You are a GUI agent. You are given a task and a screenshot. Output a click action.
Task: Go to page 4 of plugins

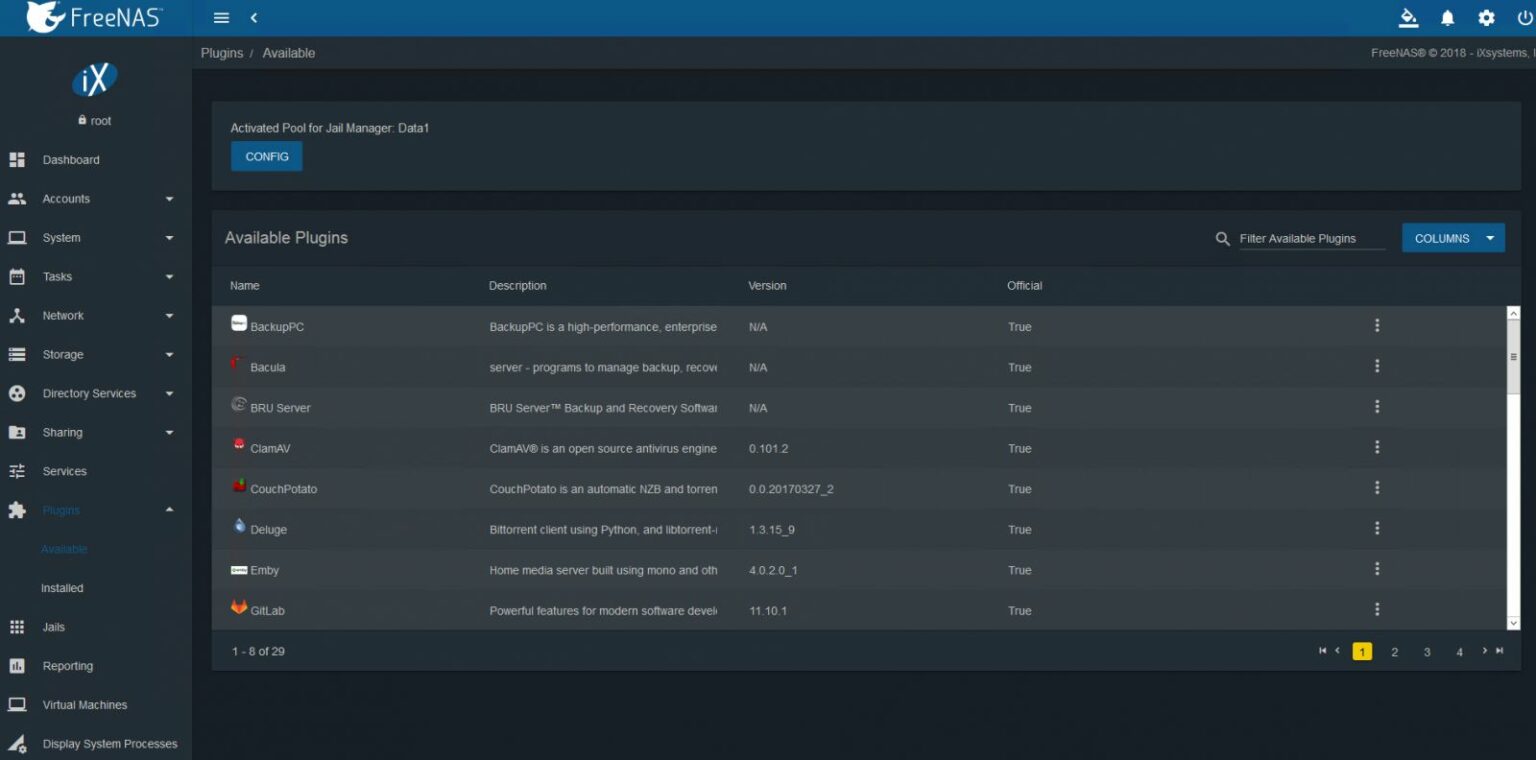1459,652
